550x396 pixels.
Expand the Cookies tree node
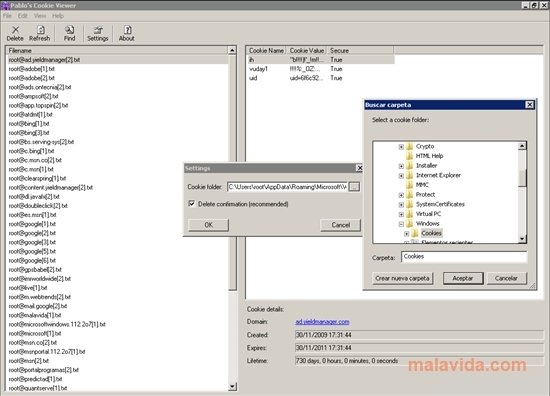click(x=407, y=233)
